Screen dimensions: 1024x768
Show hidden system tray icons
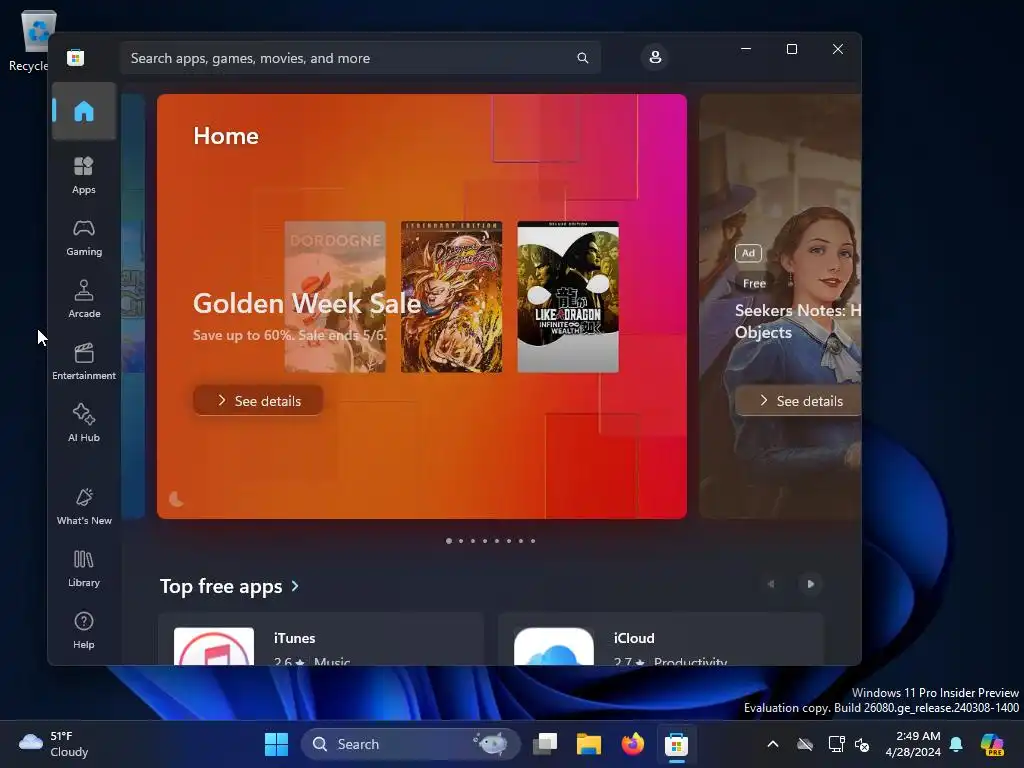click(773, 744)
